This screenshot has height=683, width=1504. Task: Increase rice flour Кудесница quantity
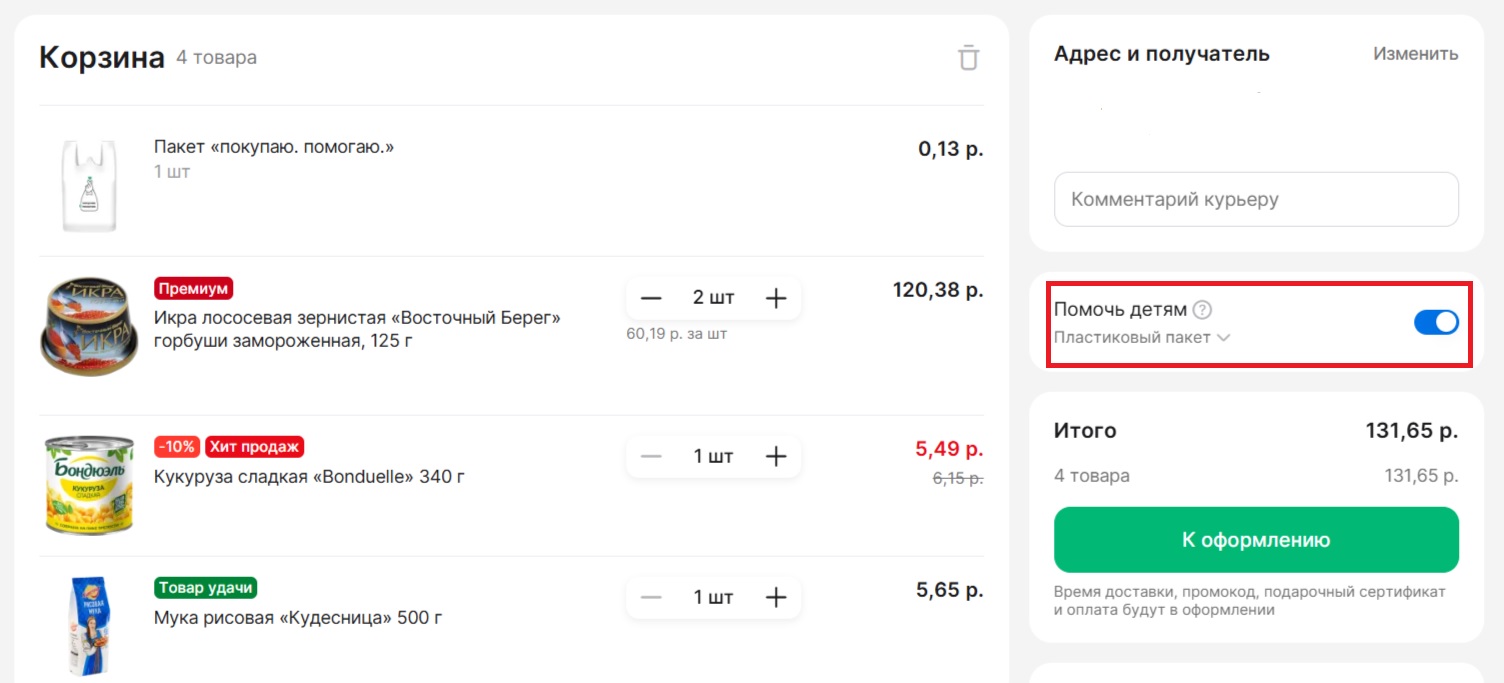point(776,597)
